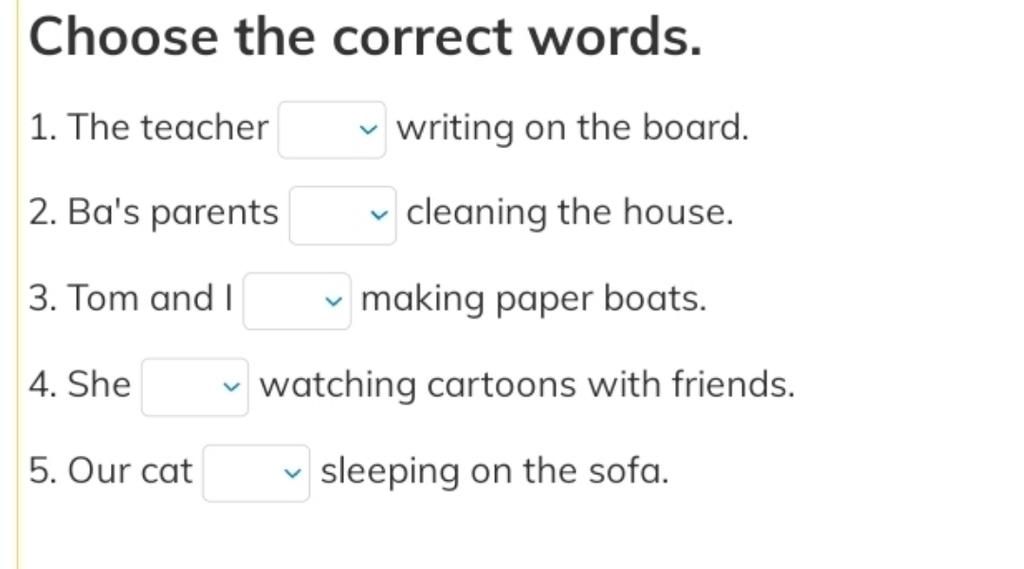Open the dropdown after "Our cat"

(257, 473)
